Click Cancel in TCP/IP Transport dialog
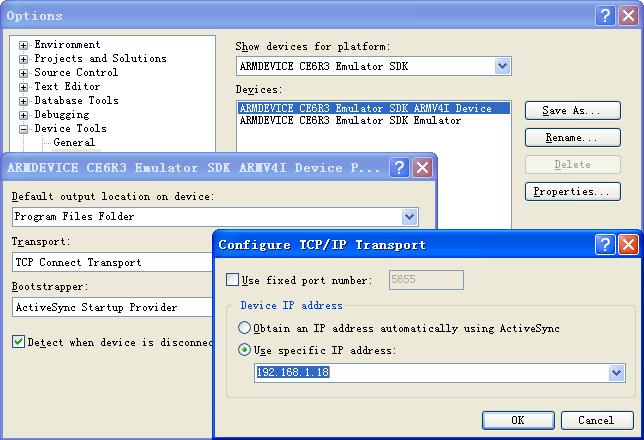The image size is (644, 440). click(x=597, y=420)
